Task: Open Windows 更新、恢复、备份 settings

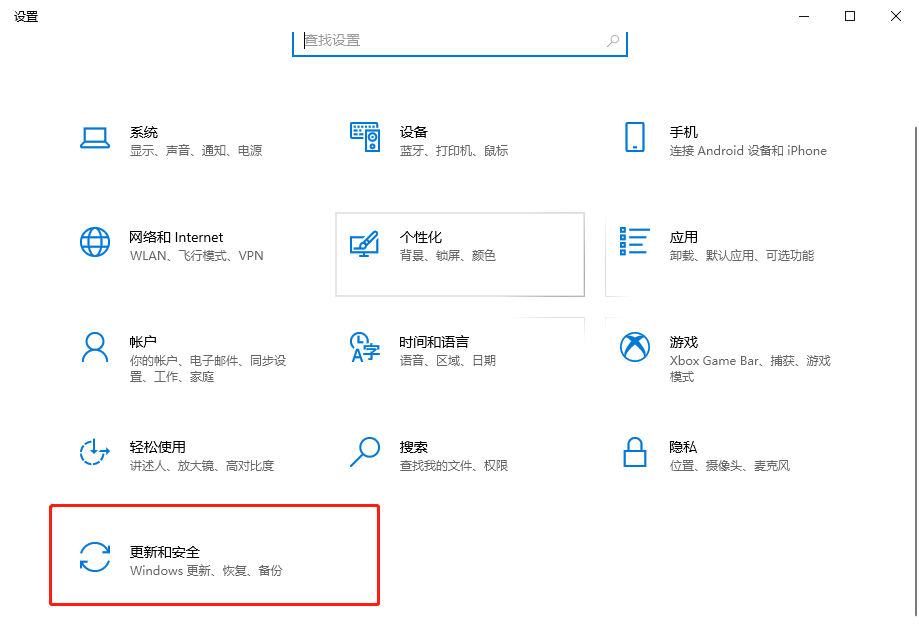Action: point(206,569)
